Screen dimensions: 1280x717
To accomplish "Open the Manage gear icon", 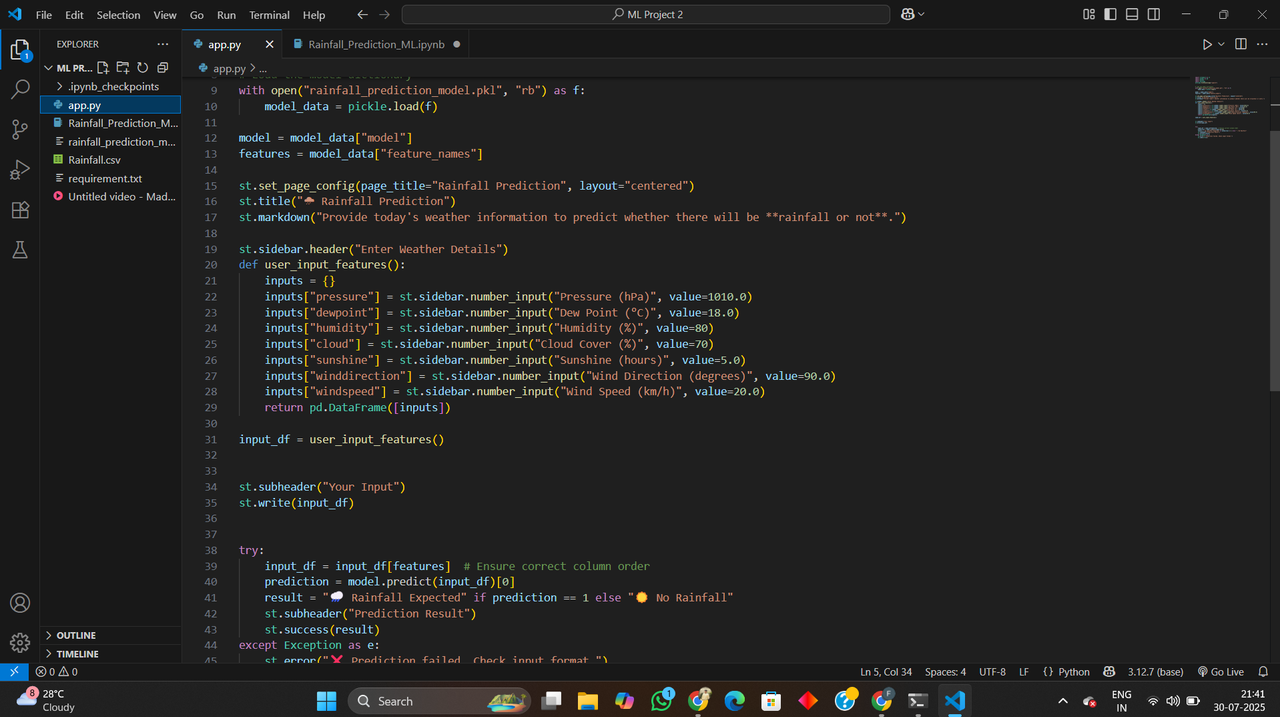I will click(x=20, y=642).
